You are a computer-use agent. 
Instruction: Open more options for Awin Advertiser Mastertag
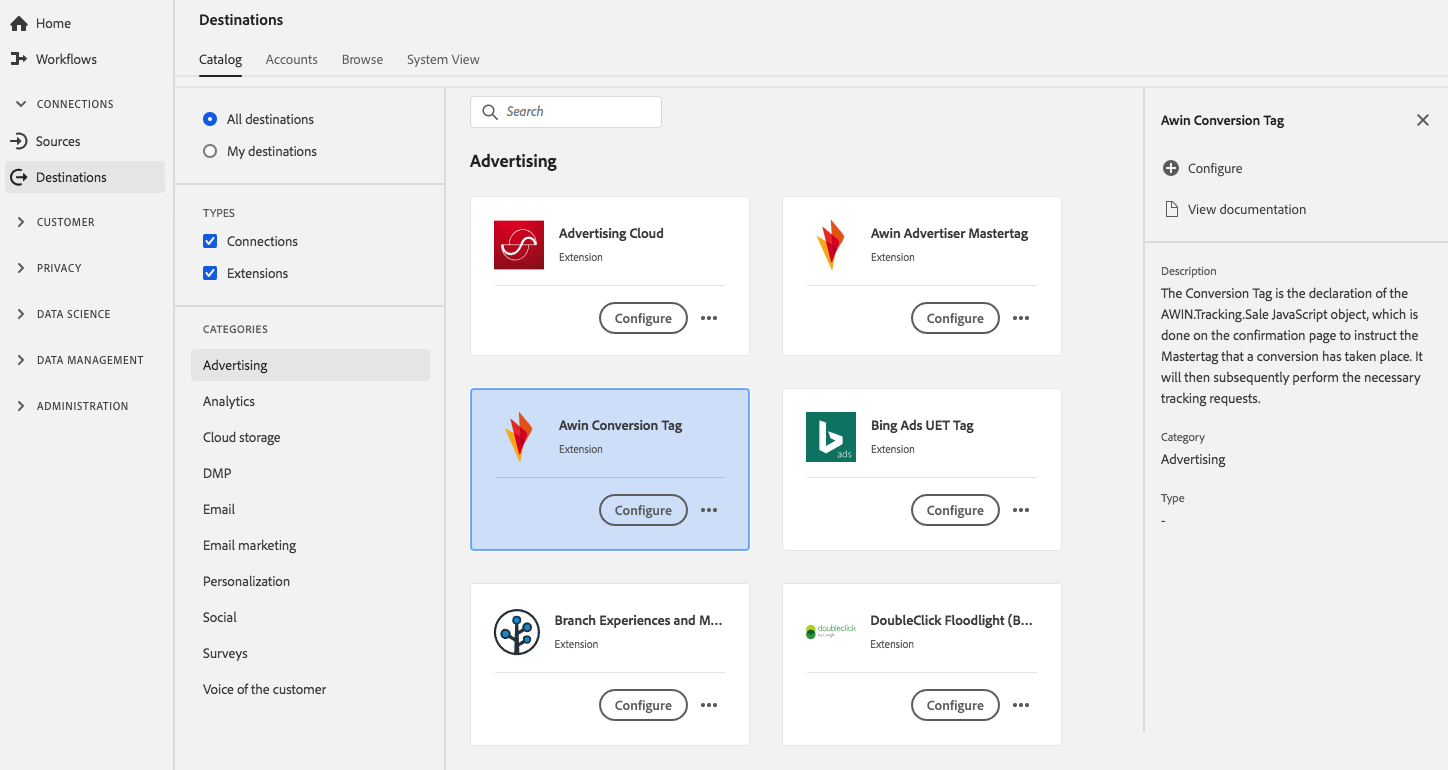pos(1021,318)
